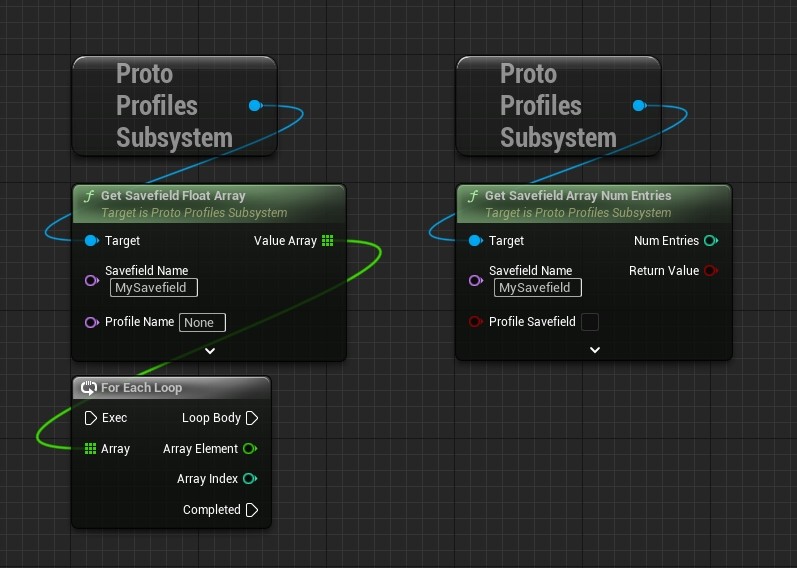Click the Array Index output pin
This screenshot has height=568, width=797.
pos(250,479)
